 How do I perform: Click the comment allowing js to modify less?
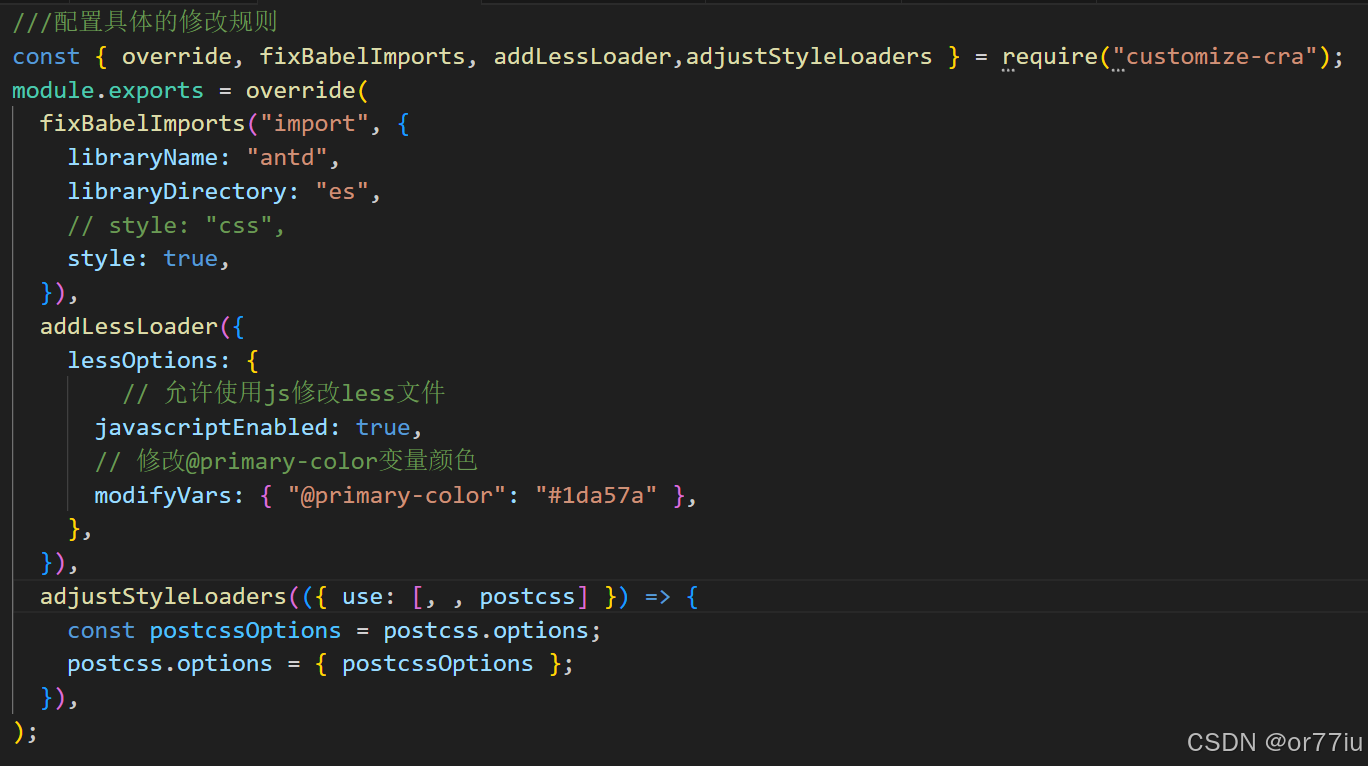click(x=283, y=393)
